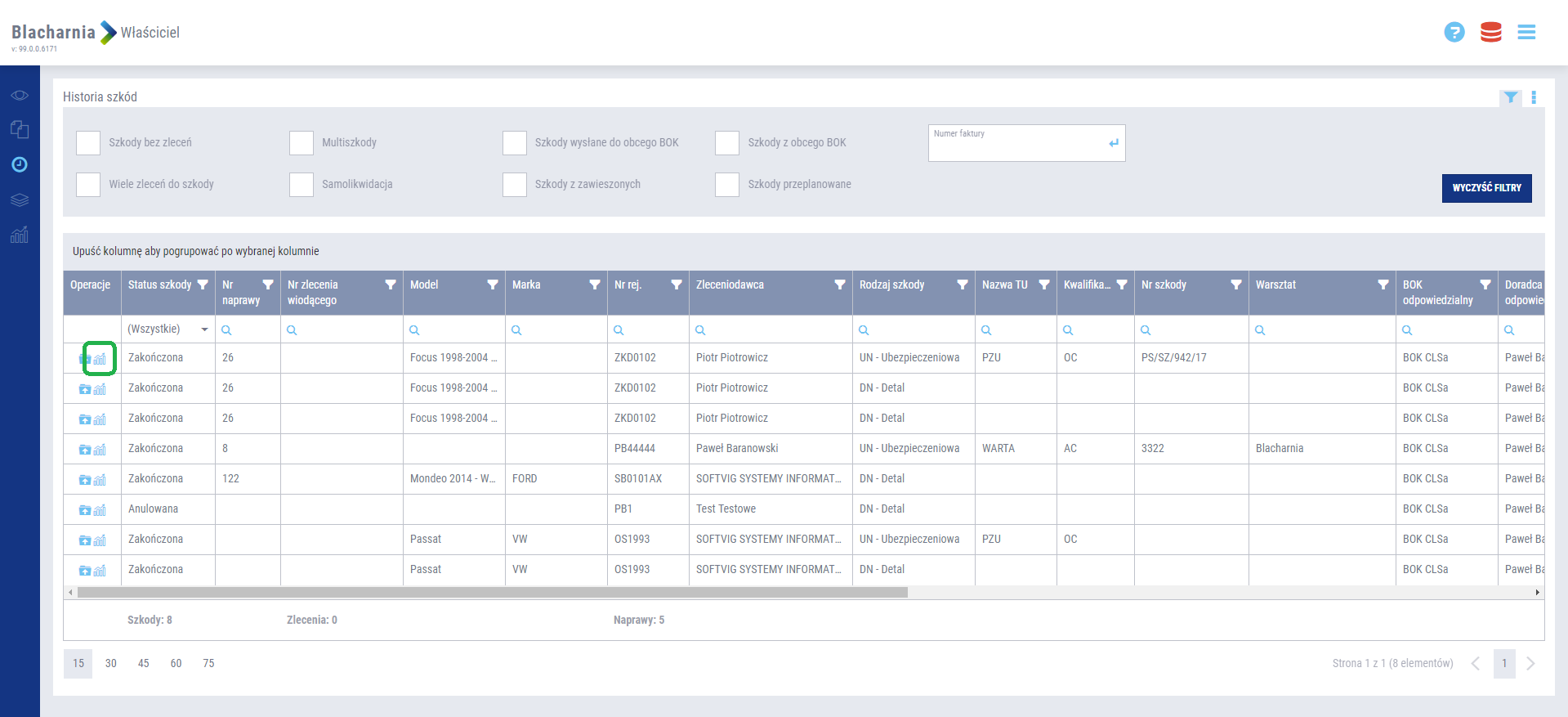The width and height of the screenshot is (1568, 717).
Task: Check the 'Multiszkody' checkbox
Action: click(302, 143)
